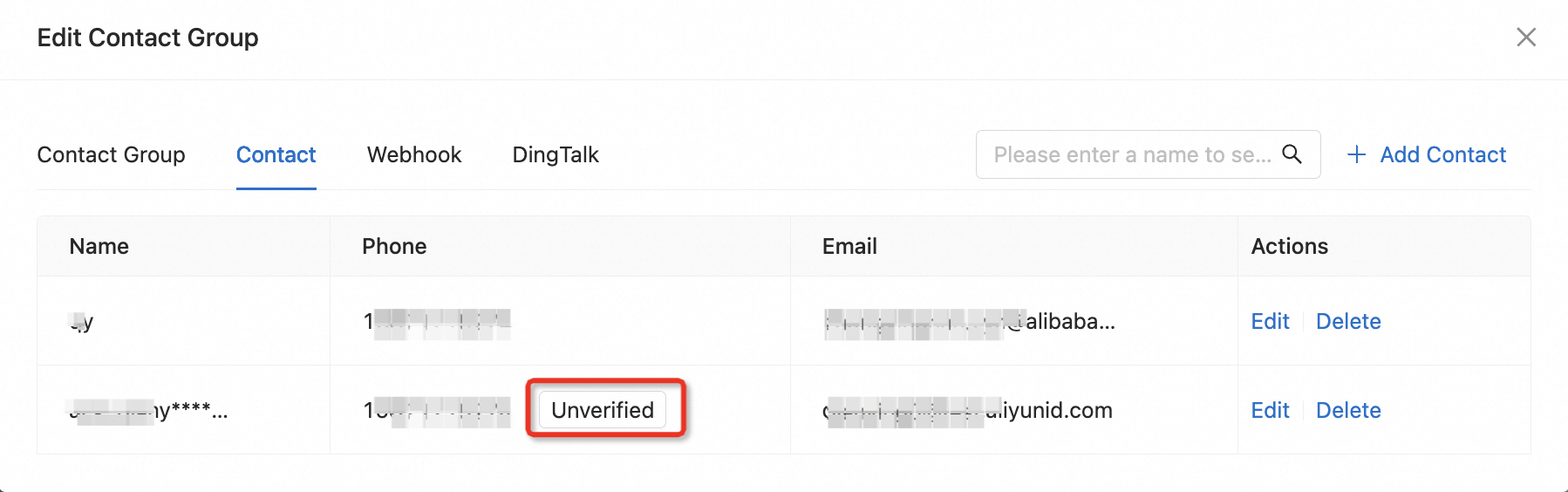Edit the contact with alibaba email
The image size is (1568, 492).
tap(1270, 321)
